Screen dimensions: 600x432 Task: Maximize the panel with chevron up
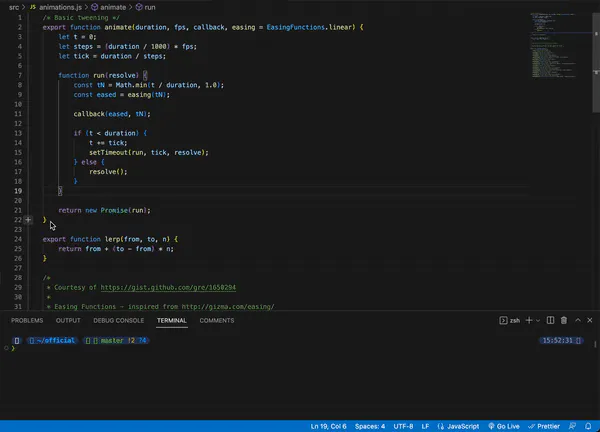[578, 320]
